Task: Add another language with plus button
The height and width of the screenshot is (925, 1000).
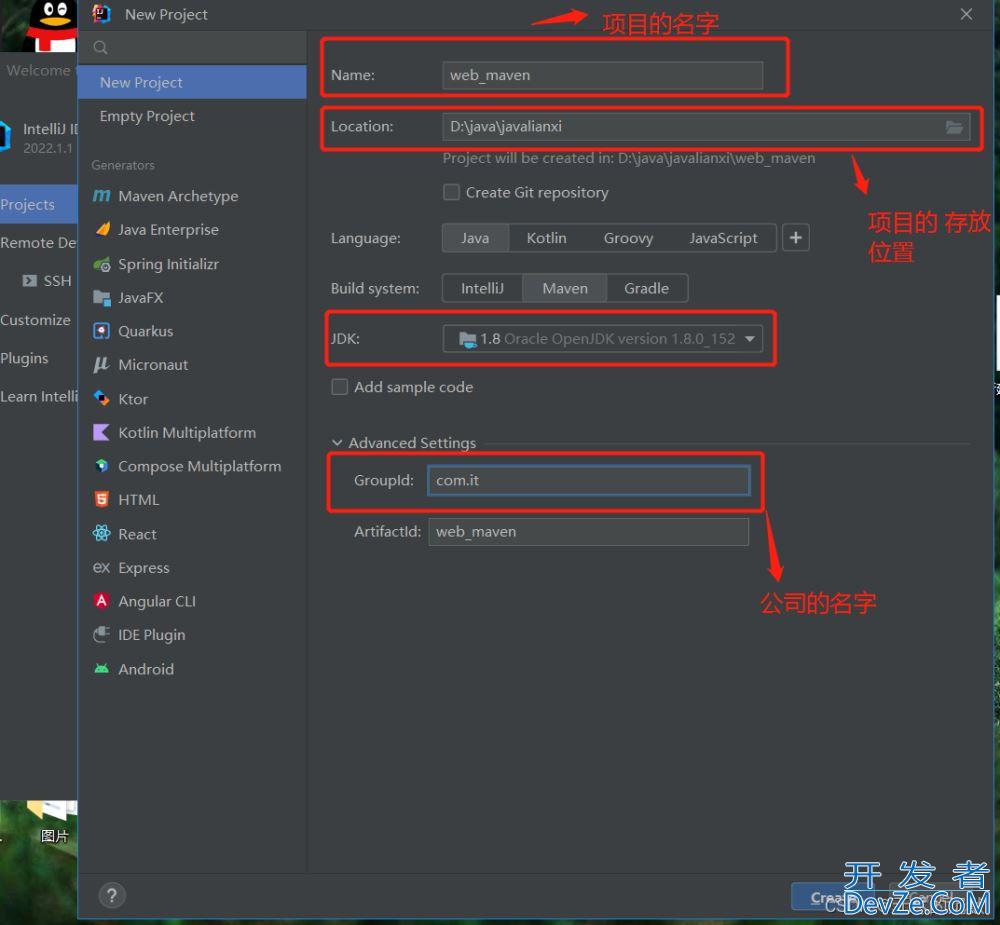Action: tap(796, 238)
